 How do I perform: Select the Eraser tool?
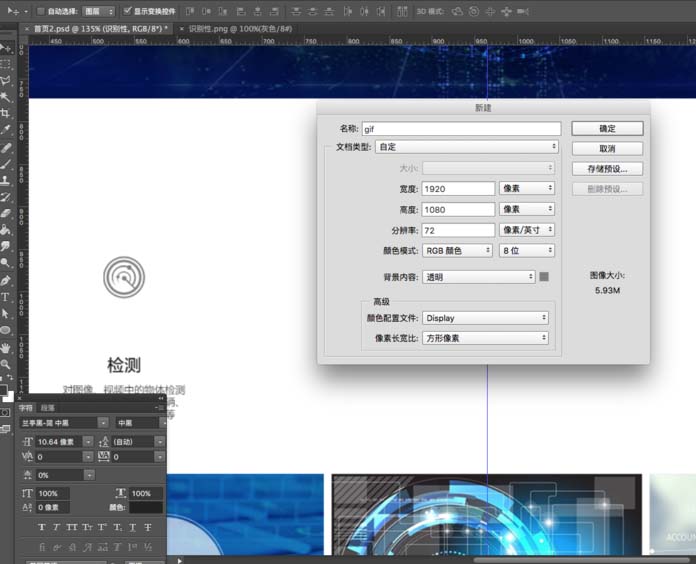tap(6, 213)
